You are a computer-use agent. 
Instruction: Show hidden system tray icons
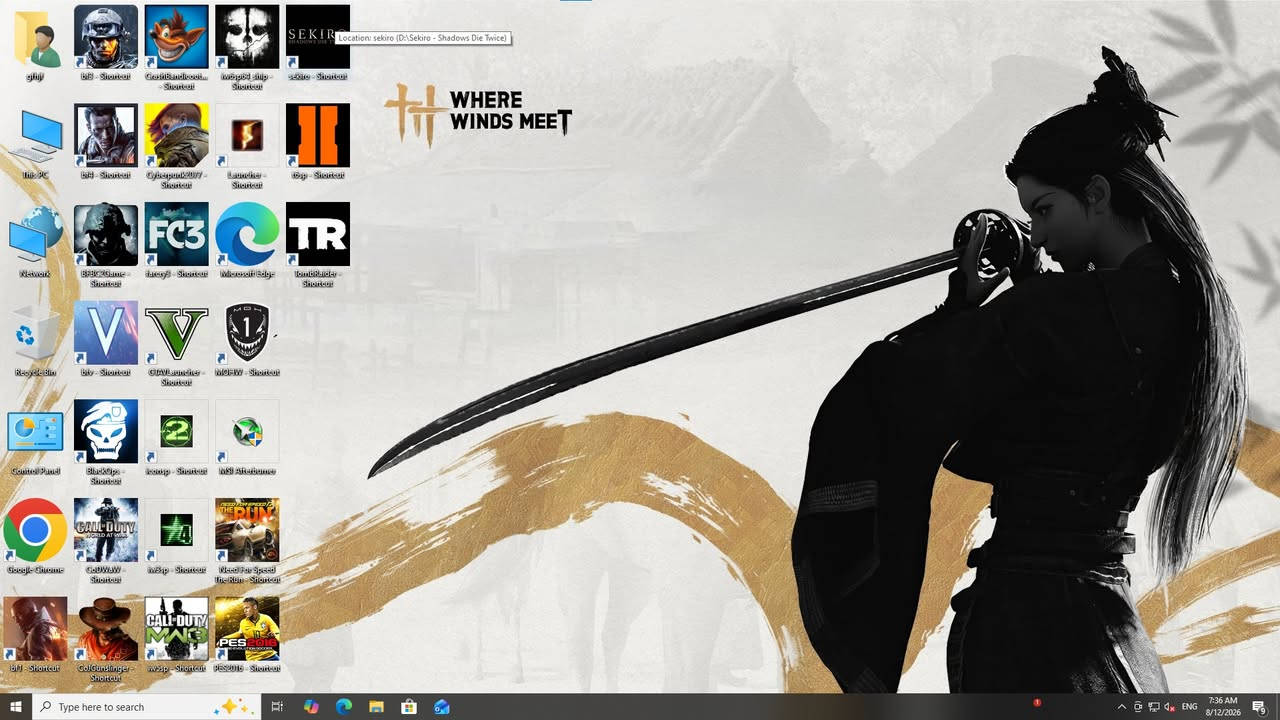[1121, 707]
